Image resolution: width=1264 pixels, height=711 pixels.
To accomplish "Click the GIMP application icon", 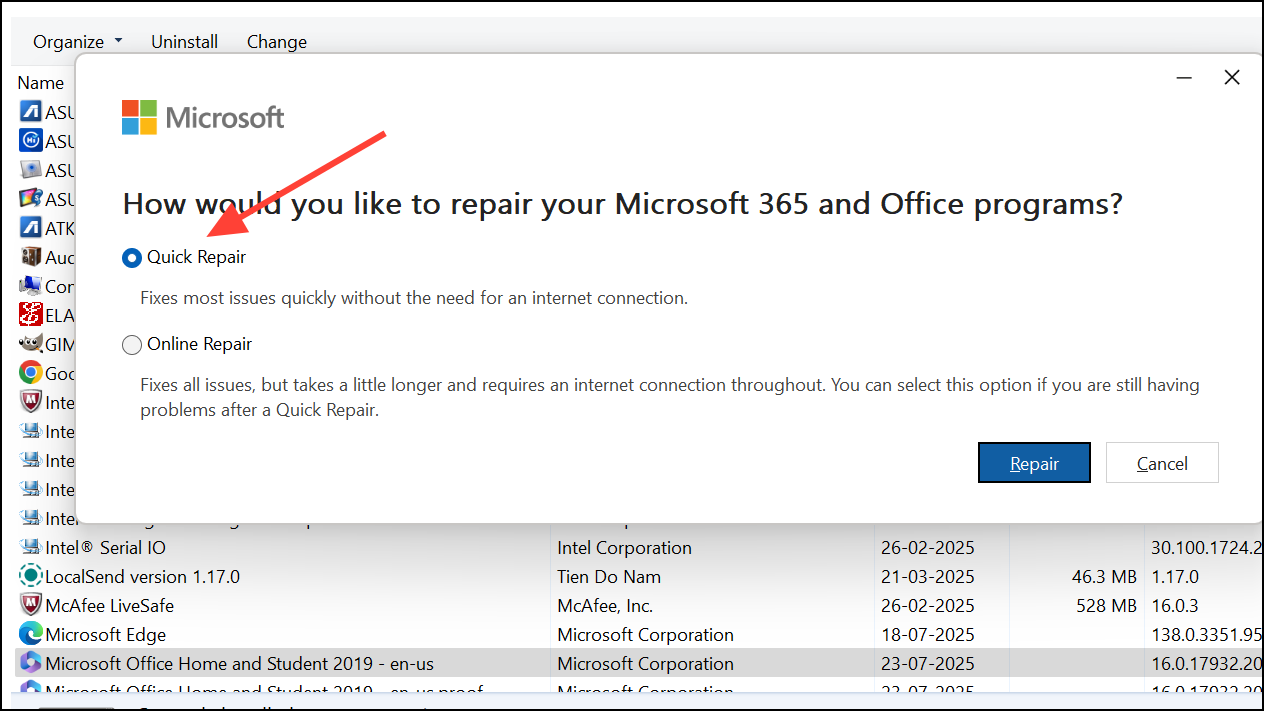I will (30, 343).
